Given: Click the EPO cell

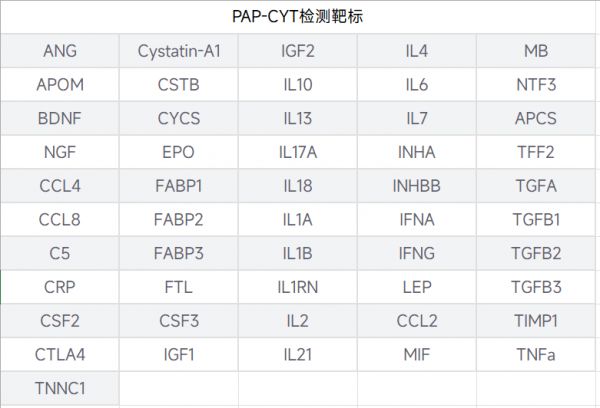Looking at the screenshot, I should [179, 153].
